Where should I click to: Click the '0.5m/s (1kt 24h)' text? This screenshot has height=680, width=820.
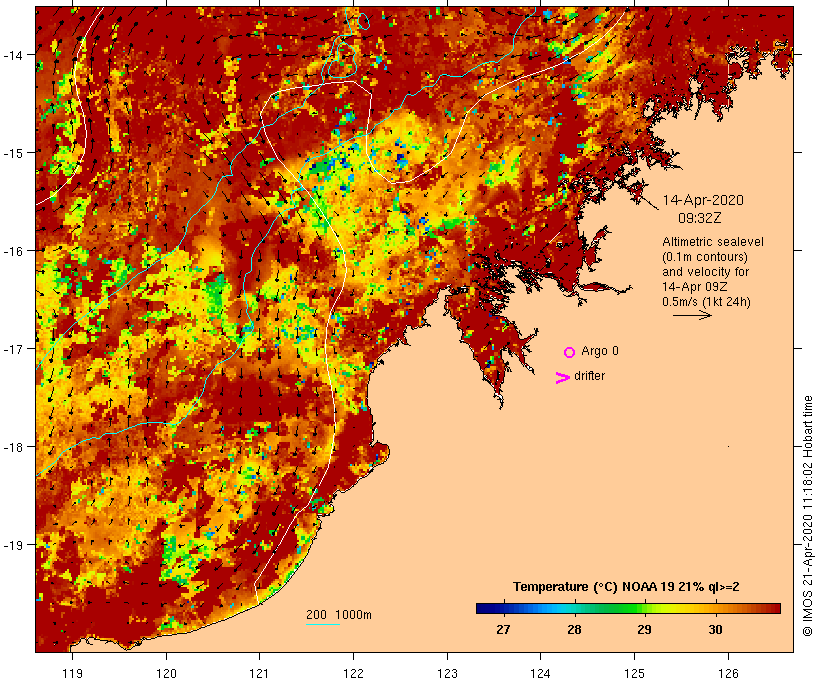pyautogui.click(x=706, y=302)
